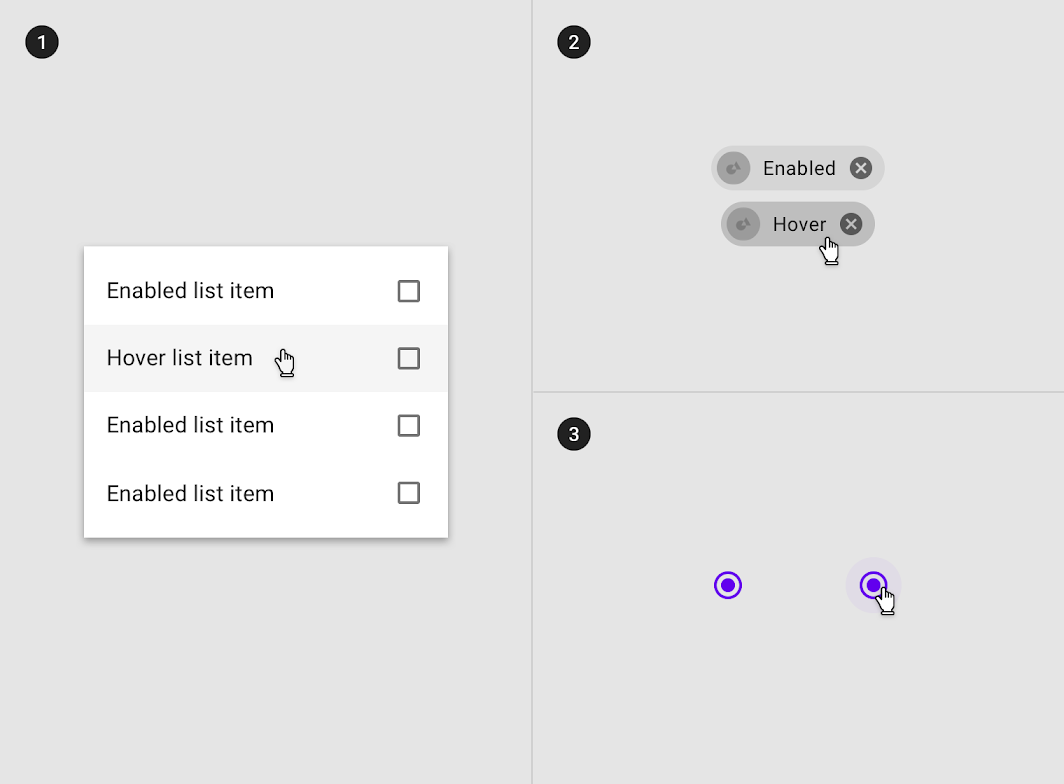Viewport: 1064px width, 784px height.
Task: Select the Hover list item text
Action: click(180, 358)
